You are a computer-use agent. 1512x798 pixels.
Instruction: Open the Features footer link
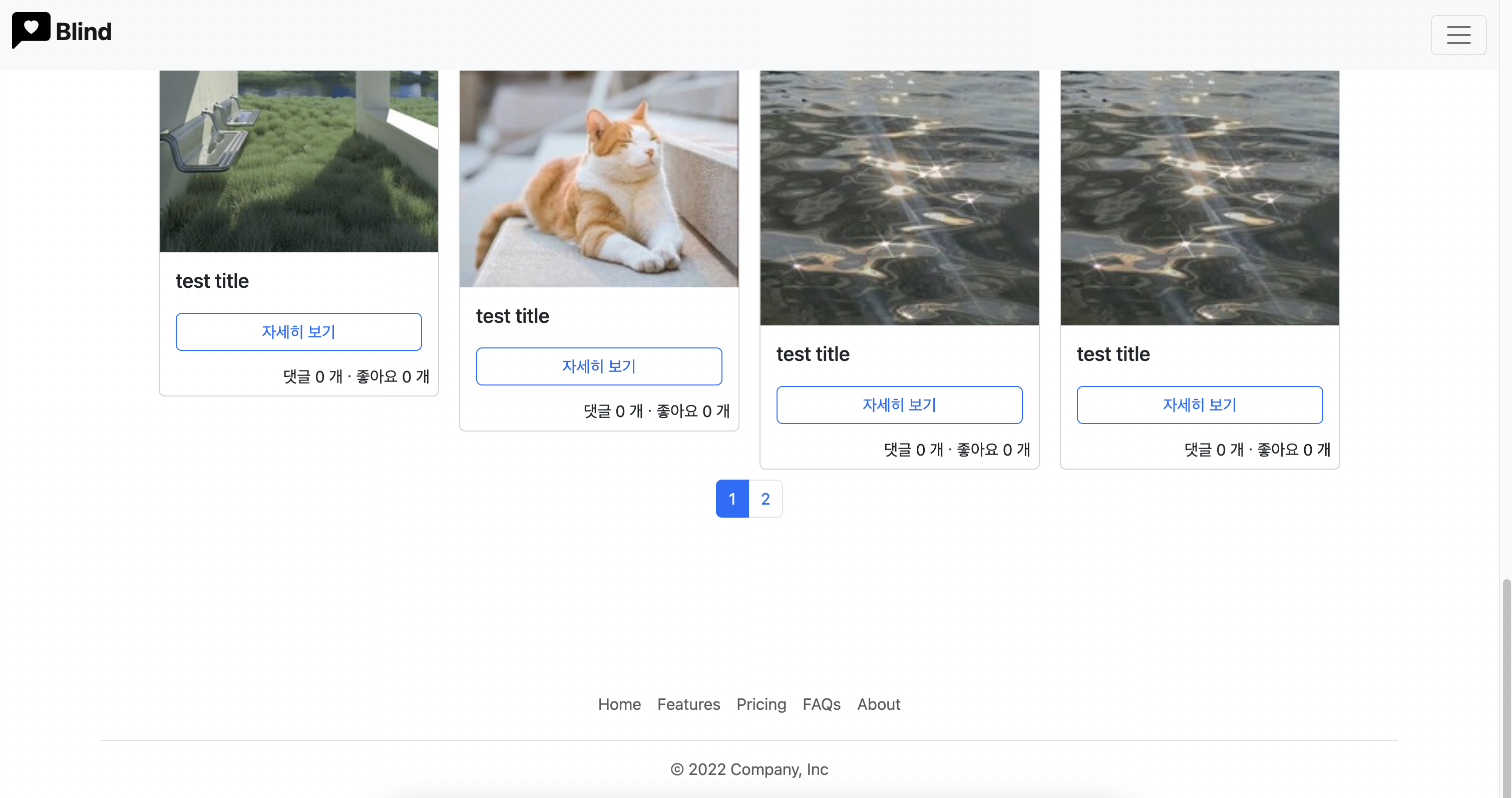(688, 704)
